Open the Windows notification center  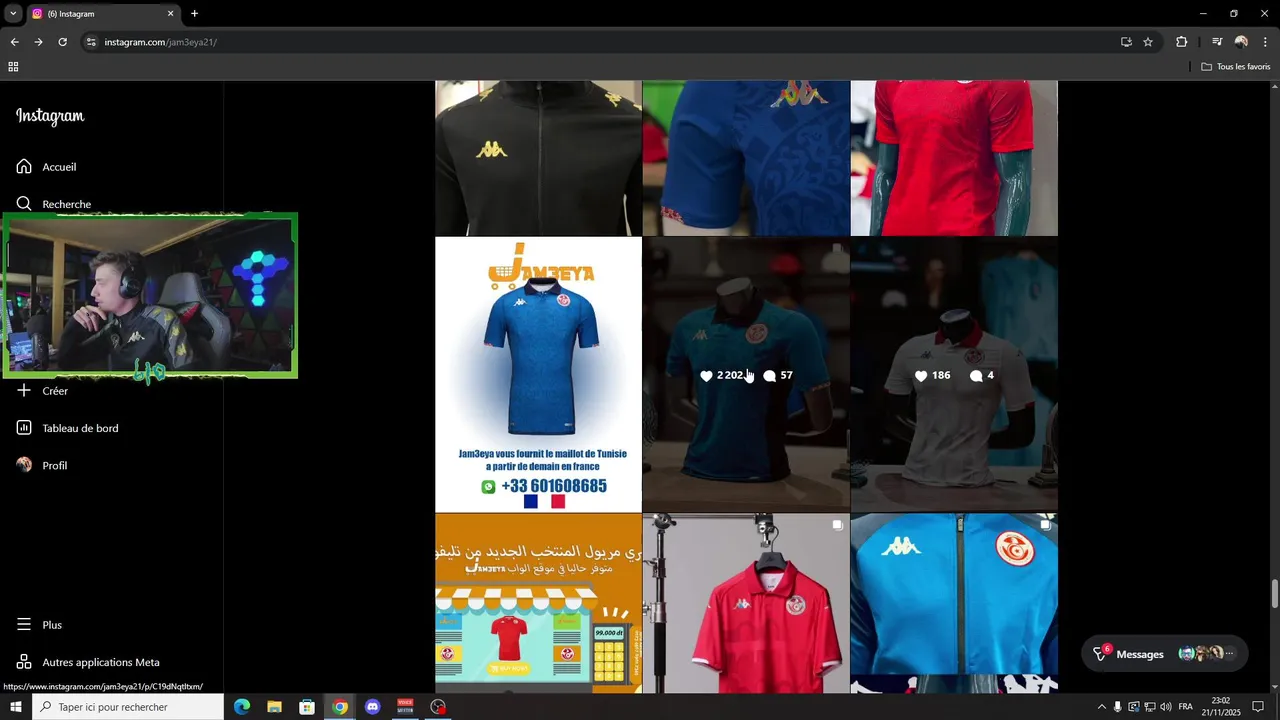[x=1258, y=707]
